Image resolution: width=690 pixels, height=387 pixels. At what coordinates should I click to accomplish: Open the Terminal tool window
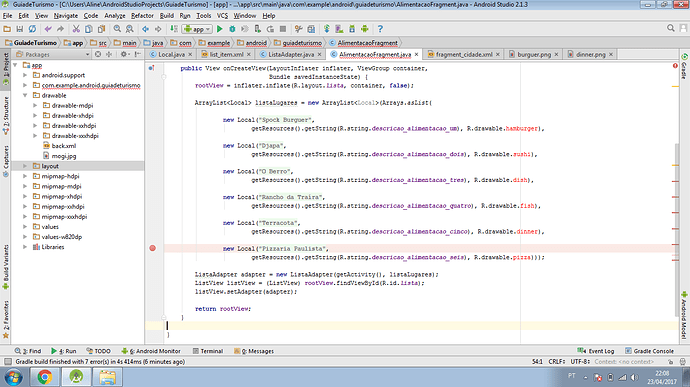[x=208, y=351]
